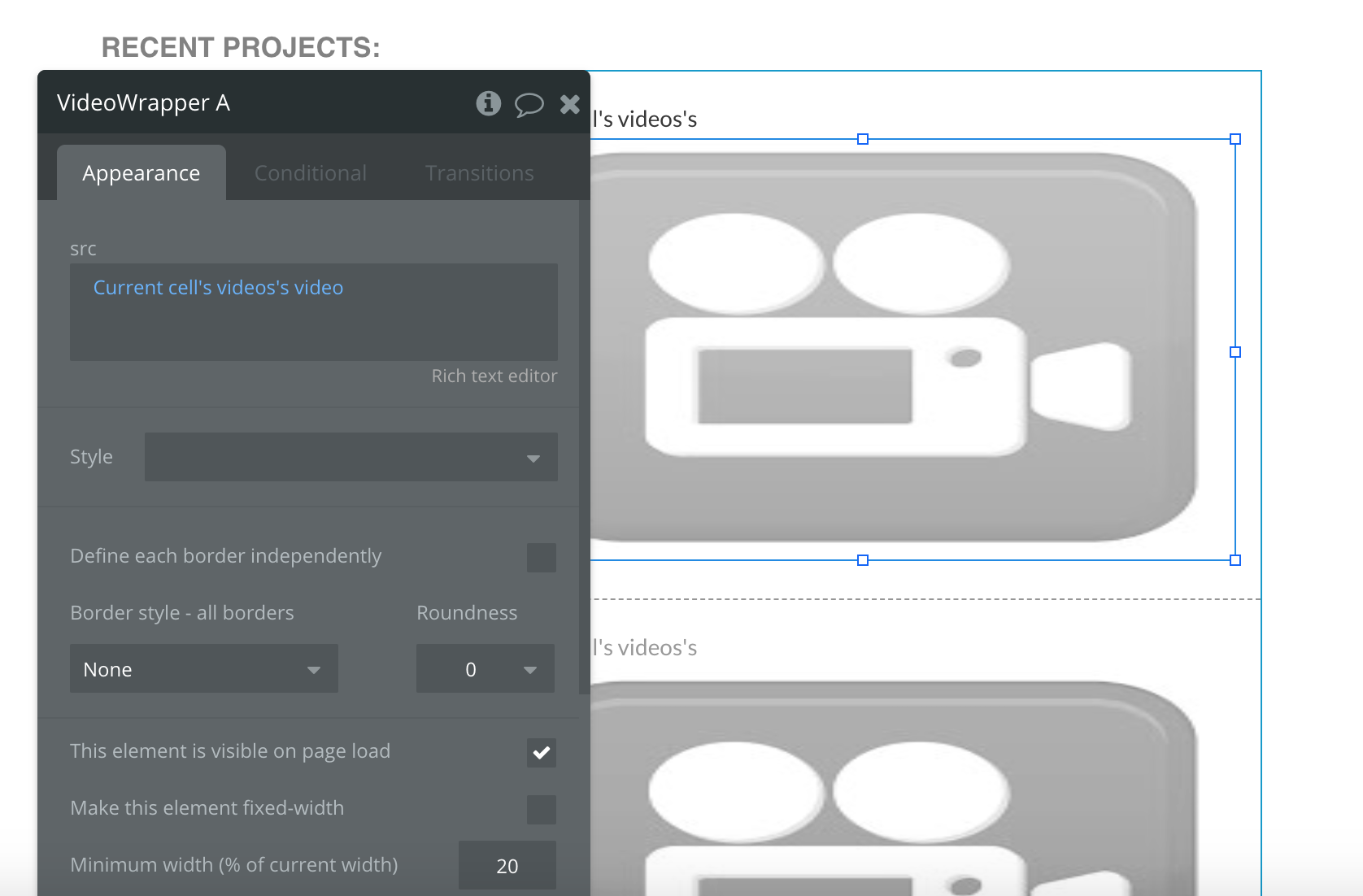Expand the Style dropdown
This screenshot has width=1363, height=896.
(x=351, y=457)
